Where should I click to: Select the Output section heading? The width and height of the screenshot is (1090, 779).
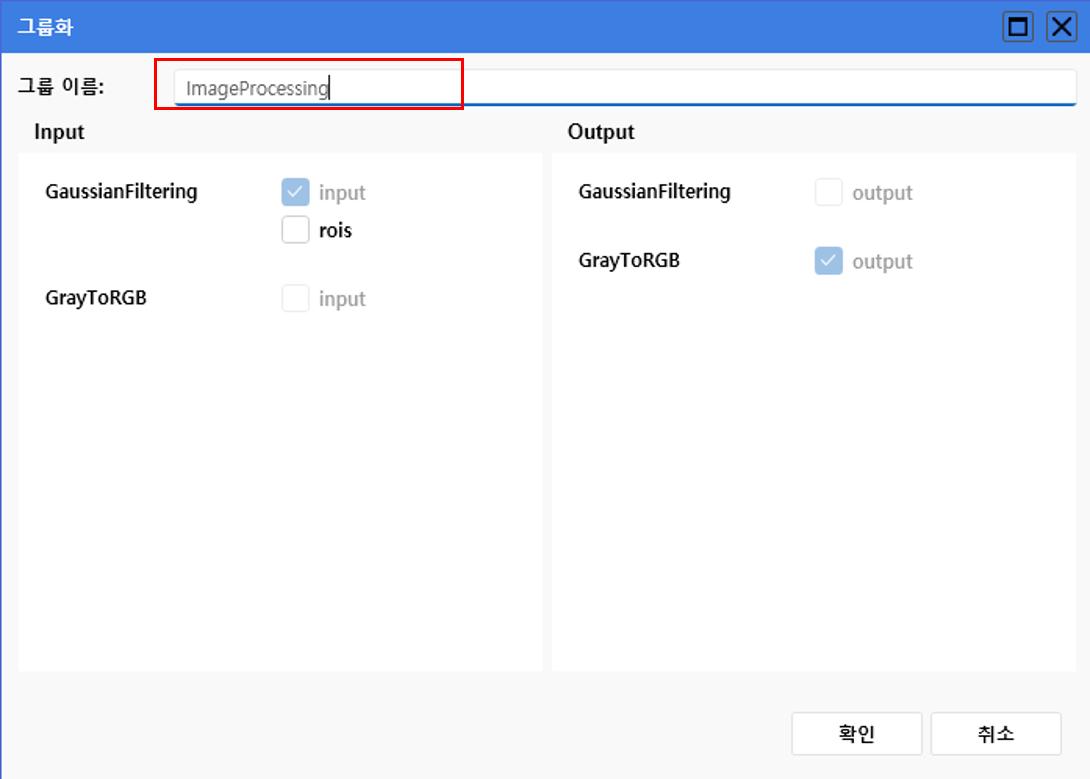click(601, 132)
